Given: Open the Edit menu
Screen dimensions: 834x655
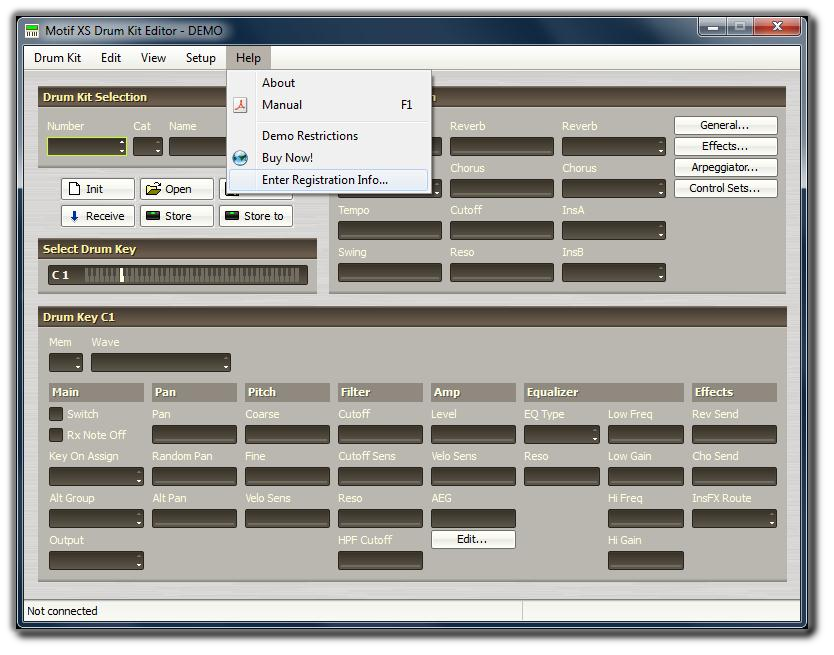Looking at the screenshot, I should 111,58.
